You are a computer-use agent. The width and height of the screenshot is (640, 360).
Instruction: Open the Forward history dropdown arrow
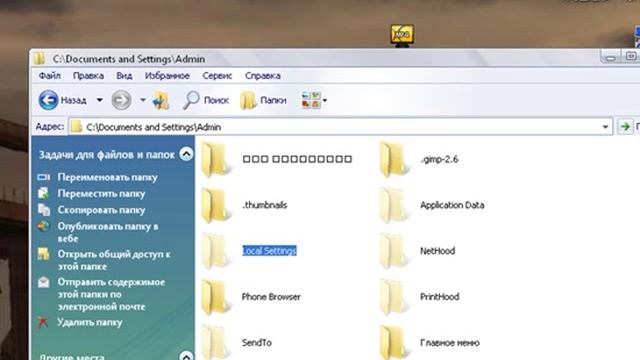(143, 100)
